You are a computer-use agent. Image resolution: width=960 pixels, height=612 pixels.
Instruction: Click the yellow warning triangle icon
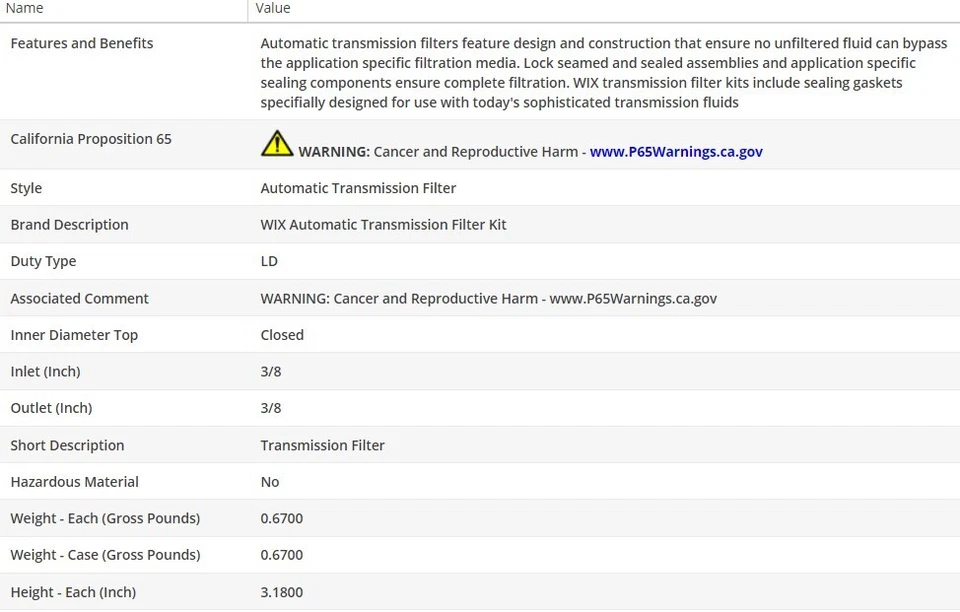277,143
